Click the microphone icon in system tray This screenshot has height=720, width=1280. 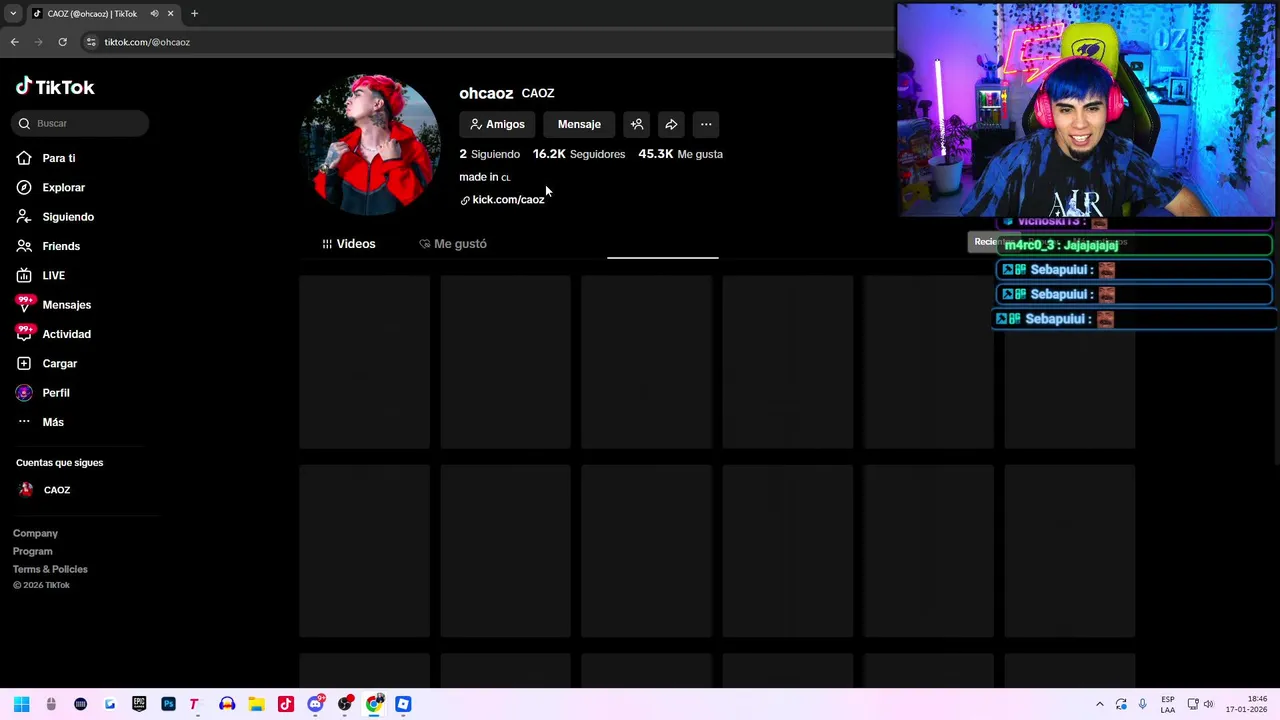(x=1142, y=704)
